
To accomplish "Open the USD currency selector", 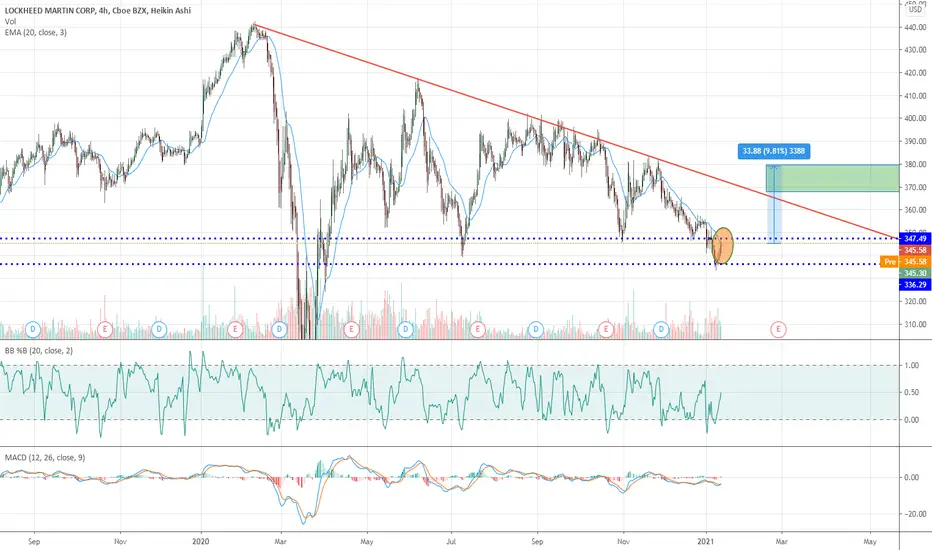I will coord(915,10).
